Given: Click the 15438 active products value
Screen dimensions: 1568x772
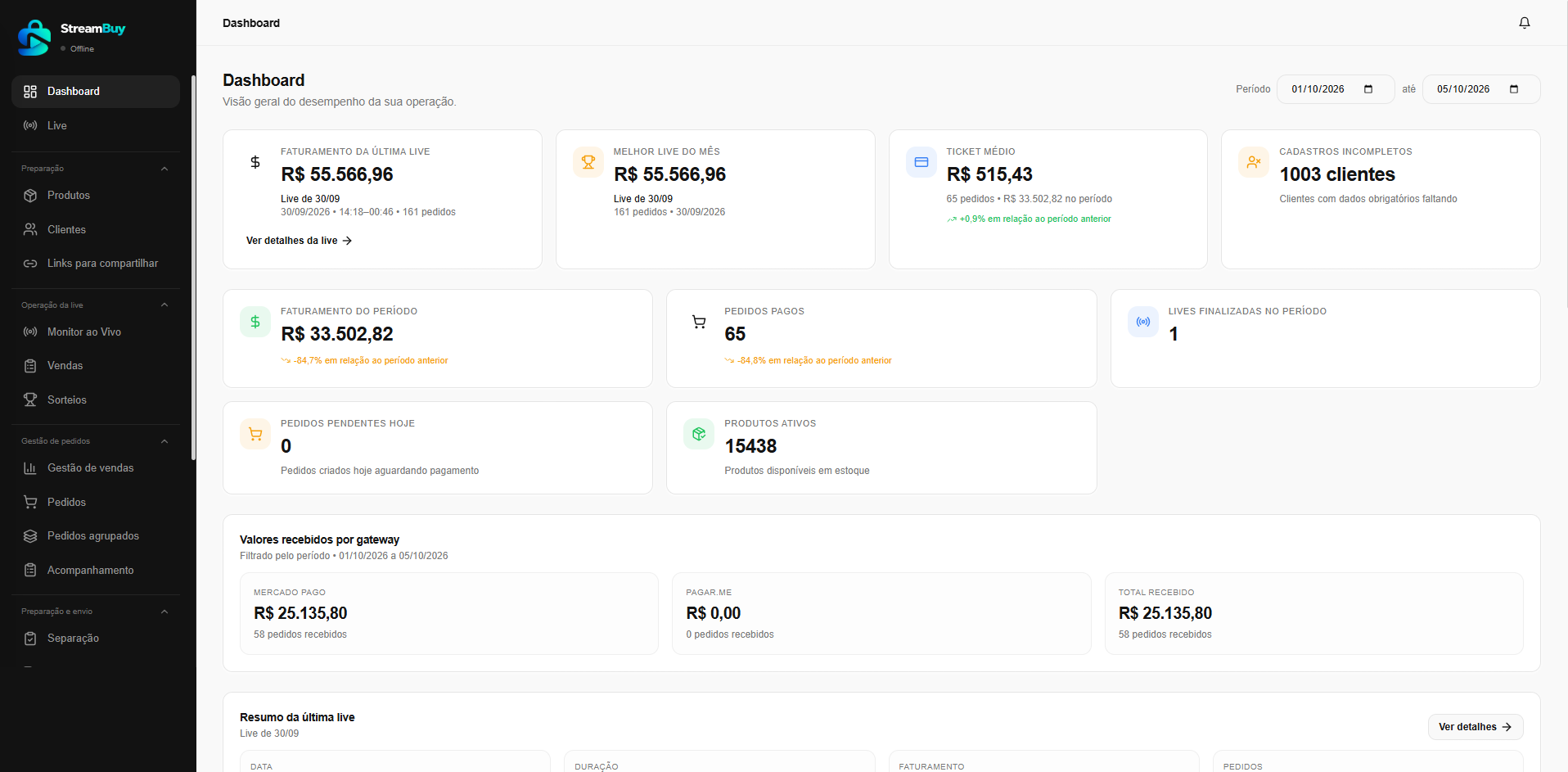Looking at the screenshot, I should (x=750, y=446).
